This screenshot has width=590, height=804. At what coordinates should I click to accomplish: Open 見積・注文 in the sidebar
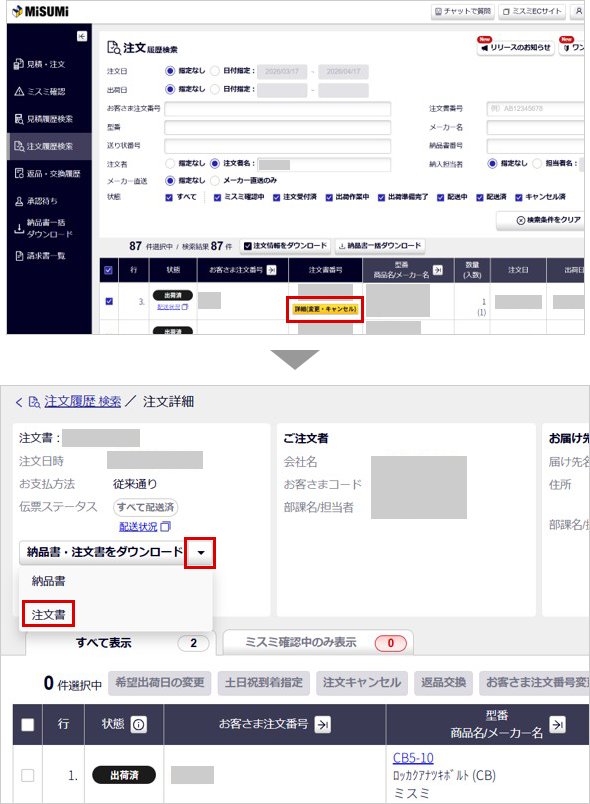[x=40, y=64]
